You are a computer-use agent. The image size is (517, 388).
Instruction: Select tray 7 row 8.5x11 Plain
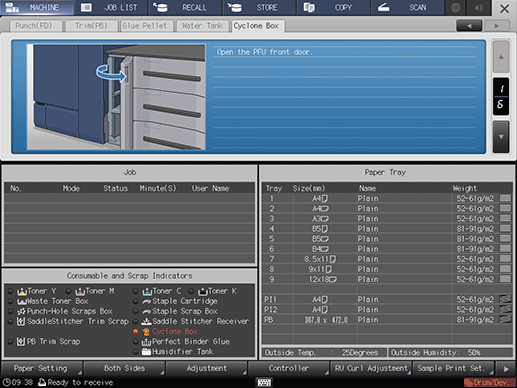coord(387,259)
